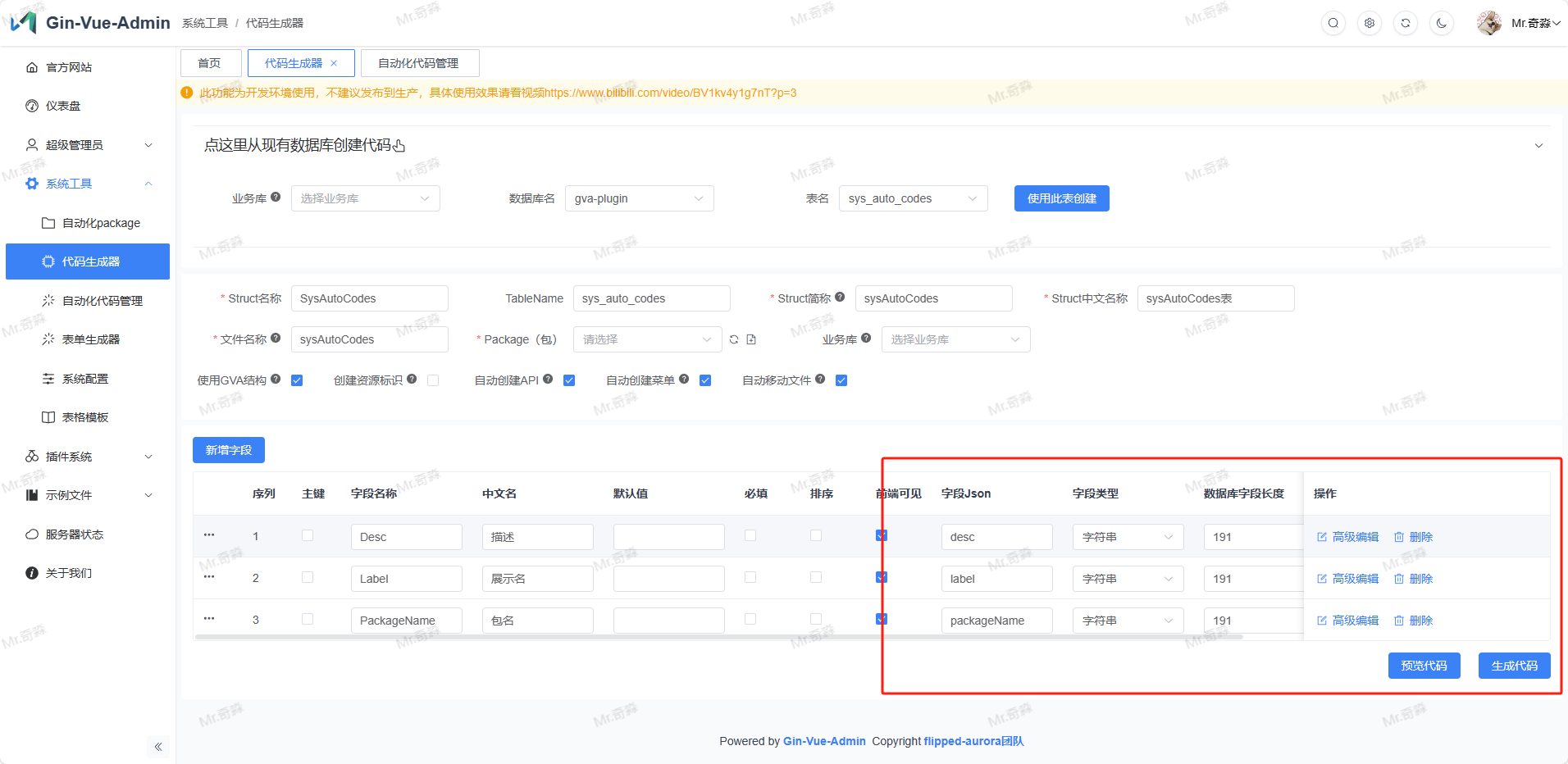Screen dimensions: 1568x764
Task: Click the 生成代码 button
Action: (x=1514, y=666)
